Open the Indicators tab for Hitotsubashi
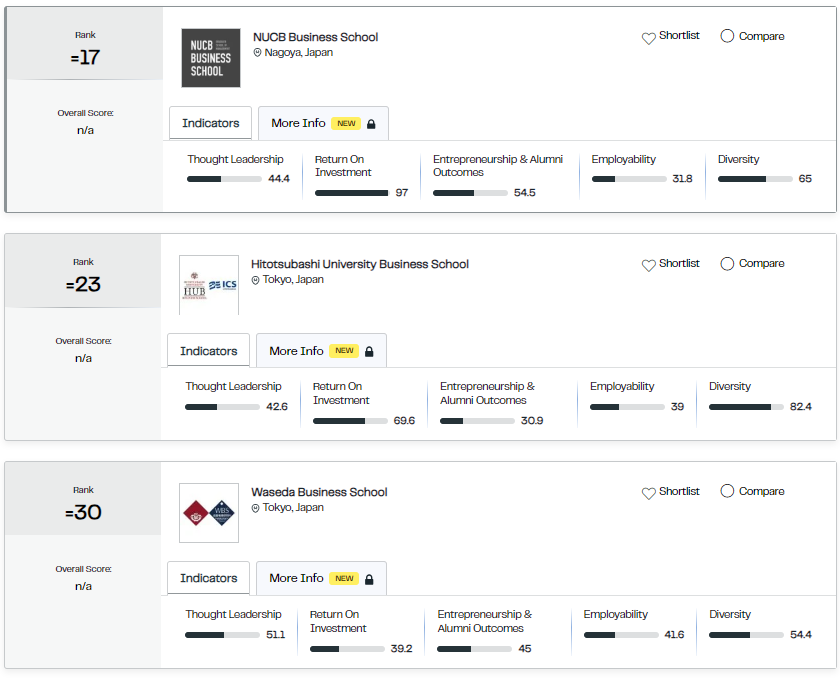 [x=208, y=351]
